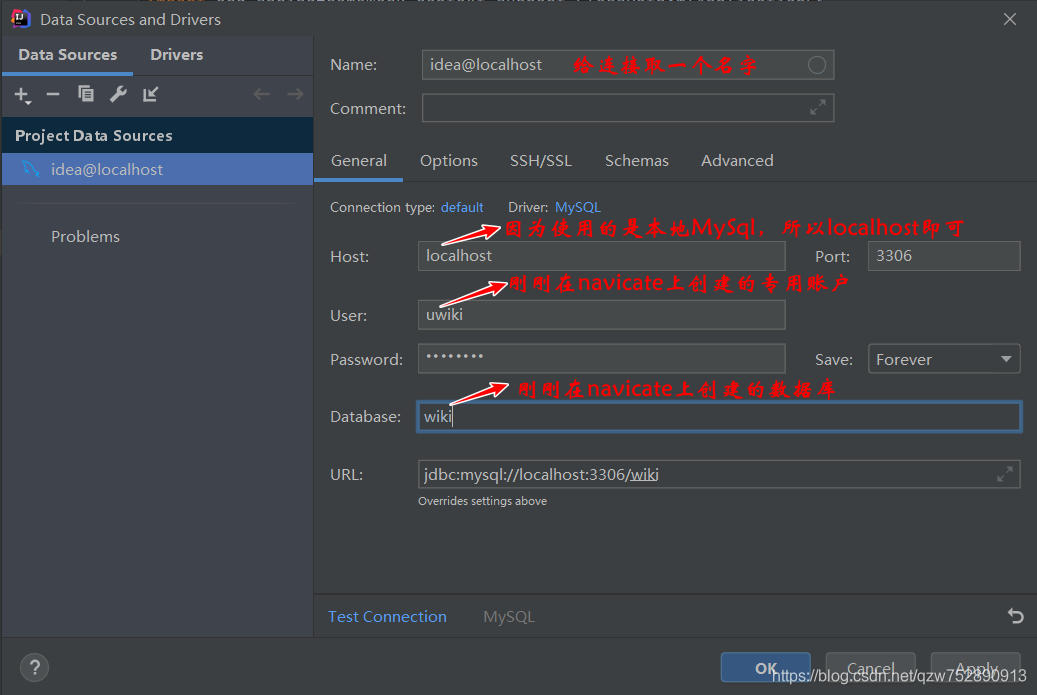Expand the URL field editor
This screenshot has height=695, width=1037.
click(1005, 474)
